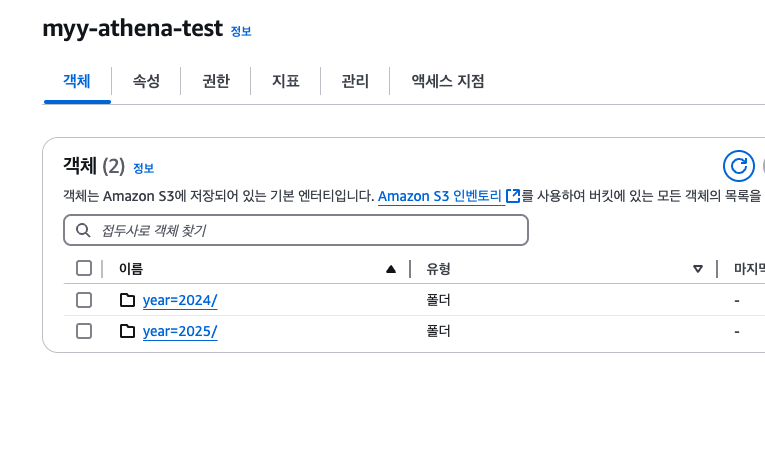Sort the 유형 column with triangle icon

(x=698, y=268)
